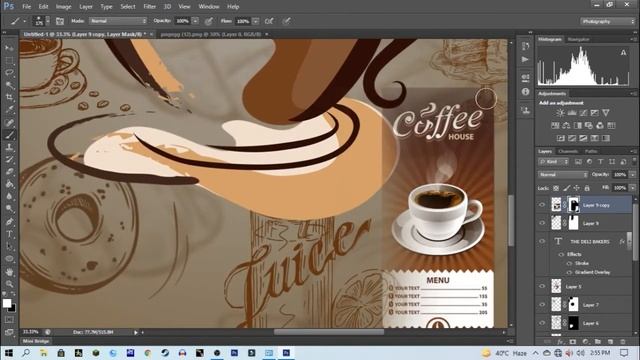Click the Add layer mask icon
The height and width of the screenshot is (360, 640).
[x=573, y=341]
